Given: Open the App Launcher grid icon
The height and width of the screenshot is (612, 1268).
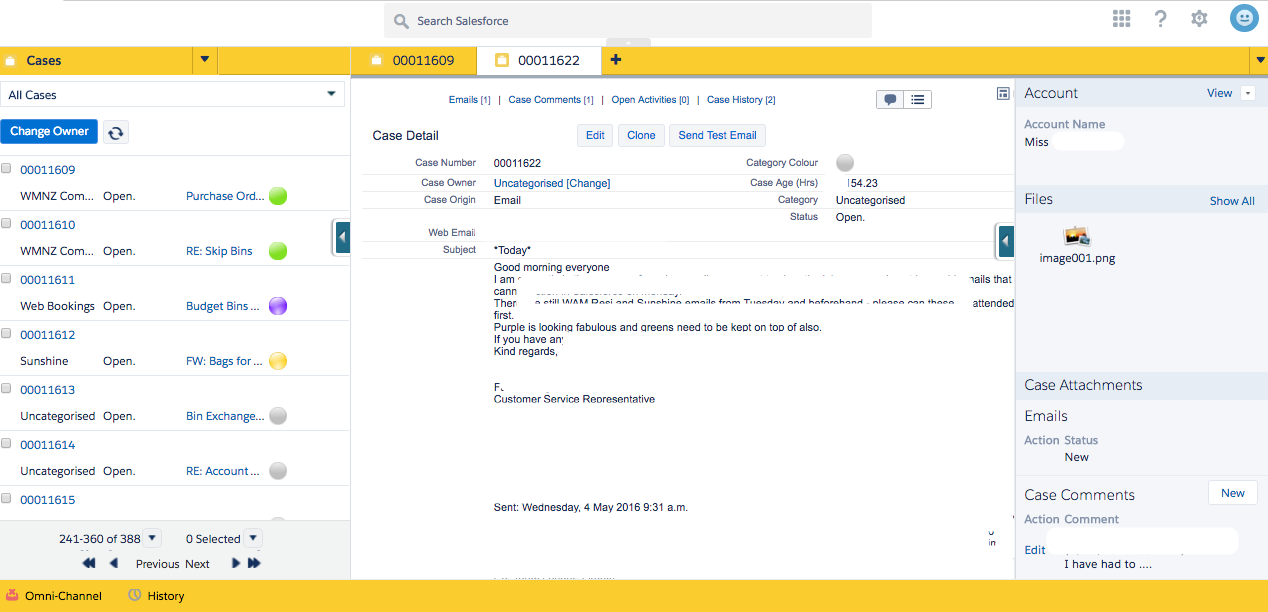Looking at the screenshot, I should pos(1121,19).
